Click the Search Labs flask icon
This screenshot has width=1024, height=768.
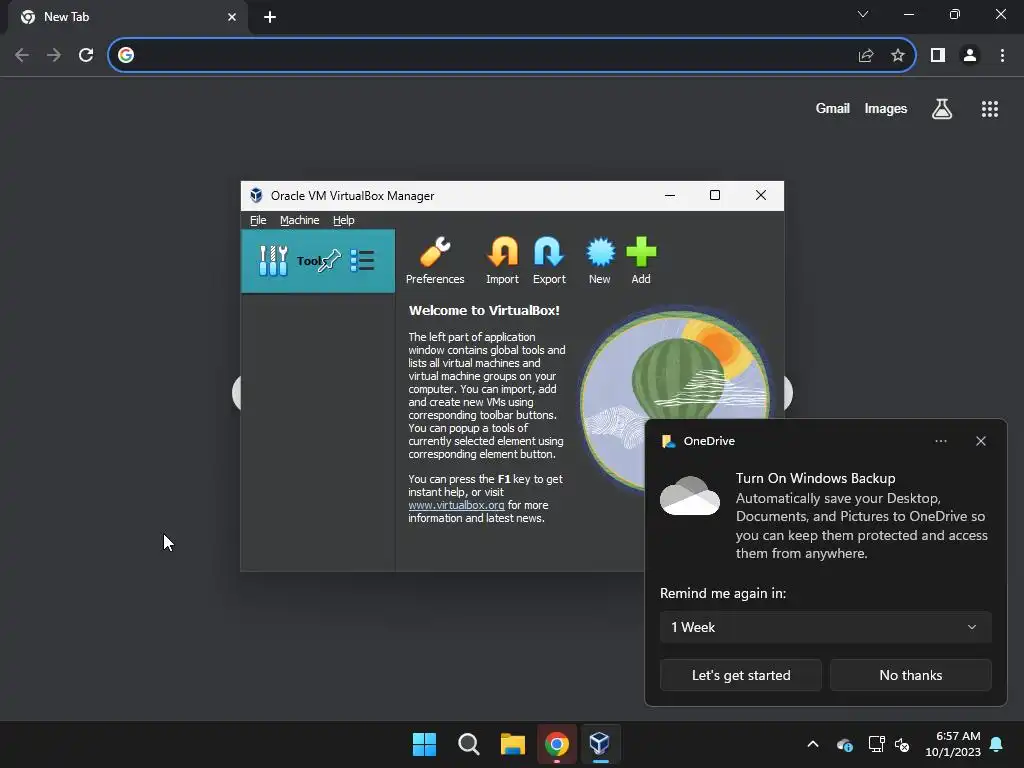[942, 109]
